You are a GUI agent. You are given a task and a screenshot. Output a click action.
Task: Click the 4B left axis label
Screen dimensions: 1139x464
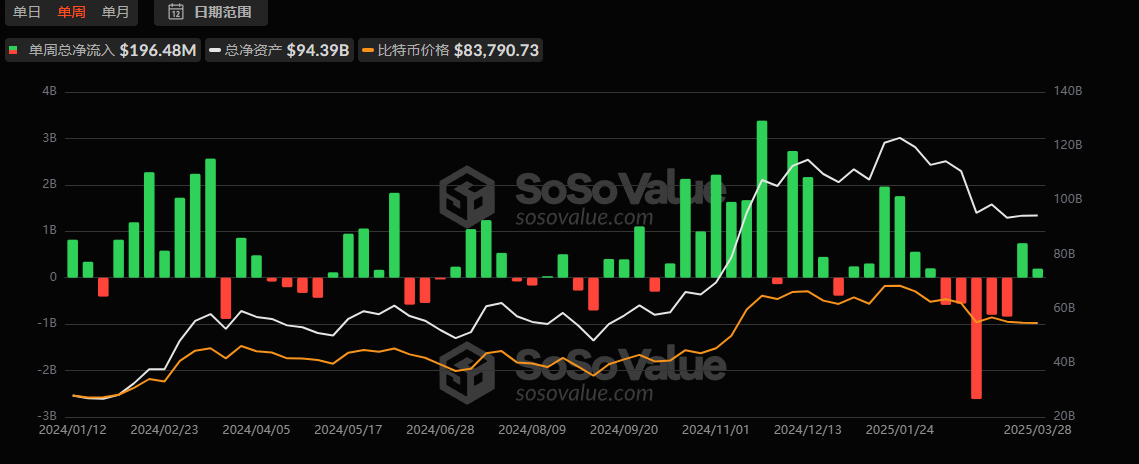pyautogui.click(x=50, y=91)
